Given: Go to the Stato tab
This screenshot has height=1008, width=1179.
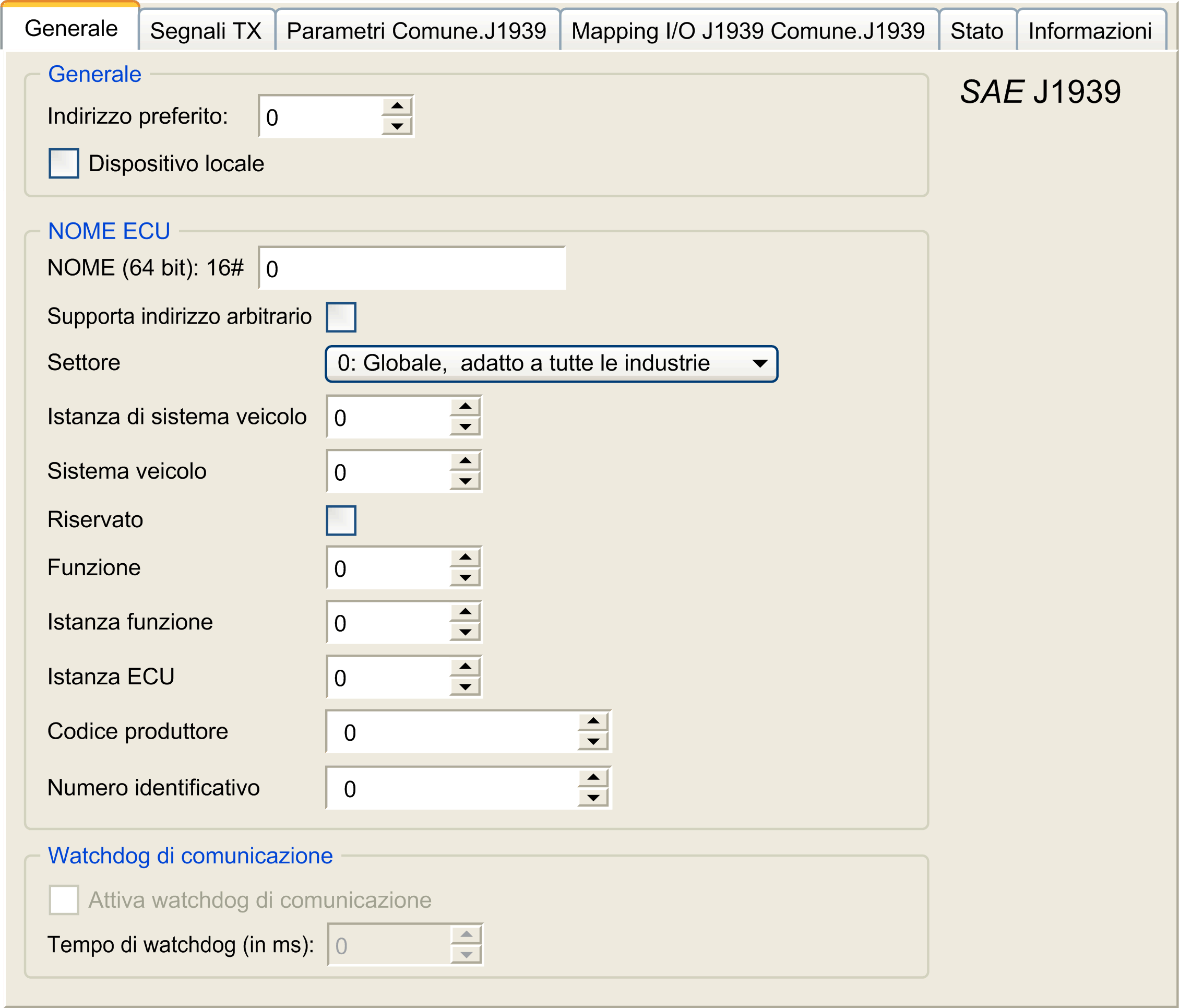Looking at the screenshot, I should tap(977, 31).
